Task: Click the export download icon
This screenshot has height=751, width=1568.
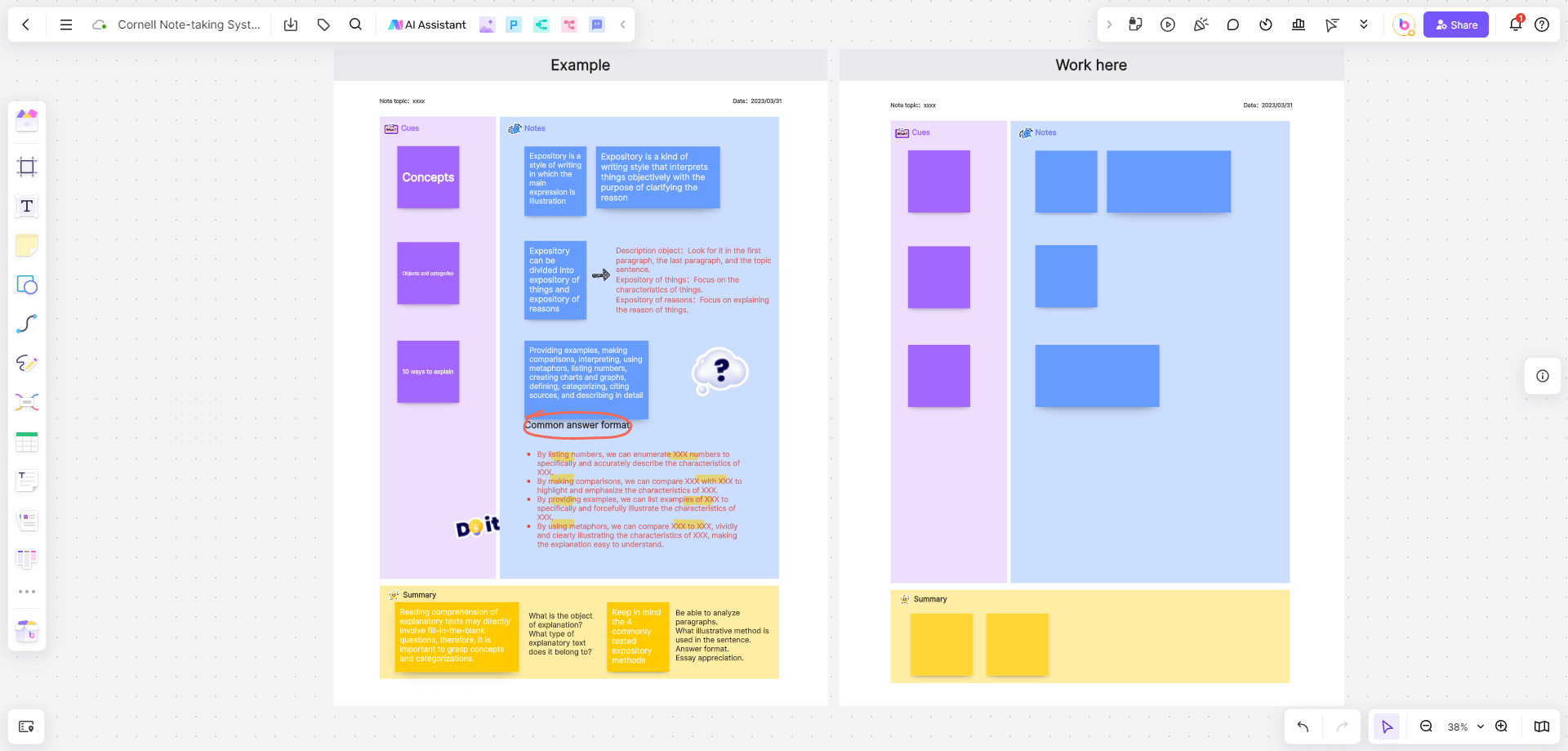Action: (x=291, y=25)
